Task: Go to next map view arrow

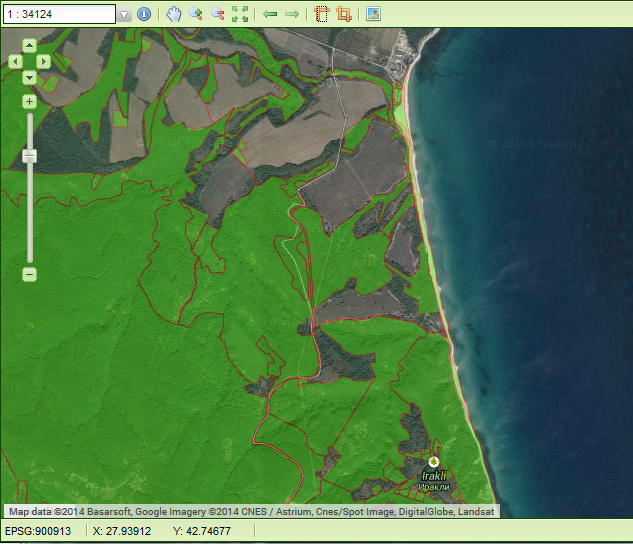Action: (x=292, y=14)
